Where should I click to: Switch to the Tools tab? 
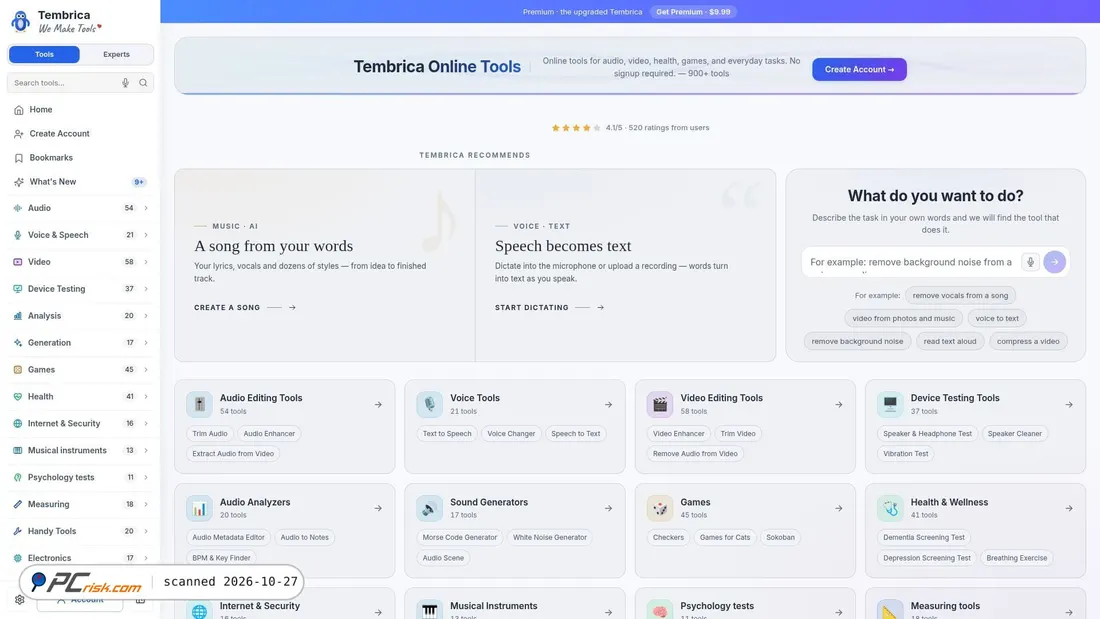click(44, 54)
